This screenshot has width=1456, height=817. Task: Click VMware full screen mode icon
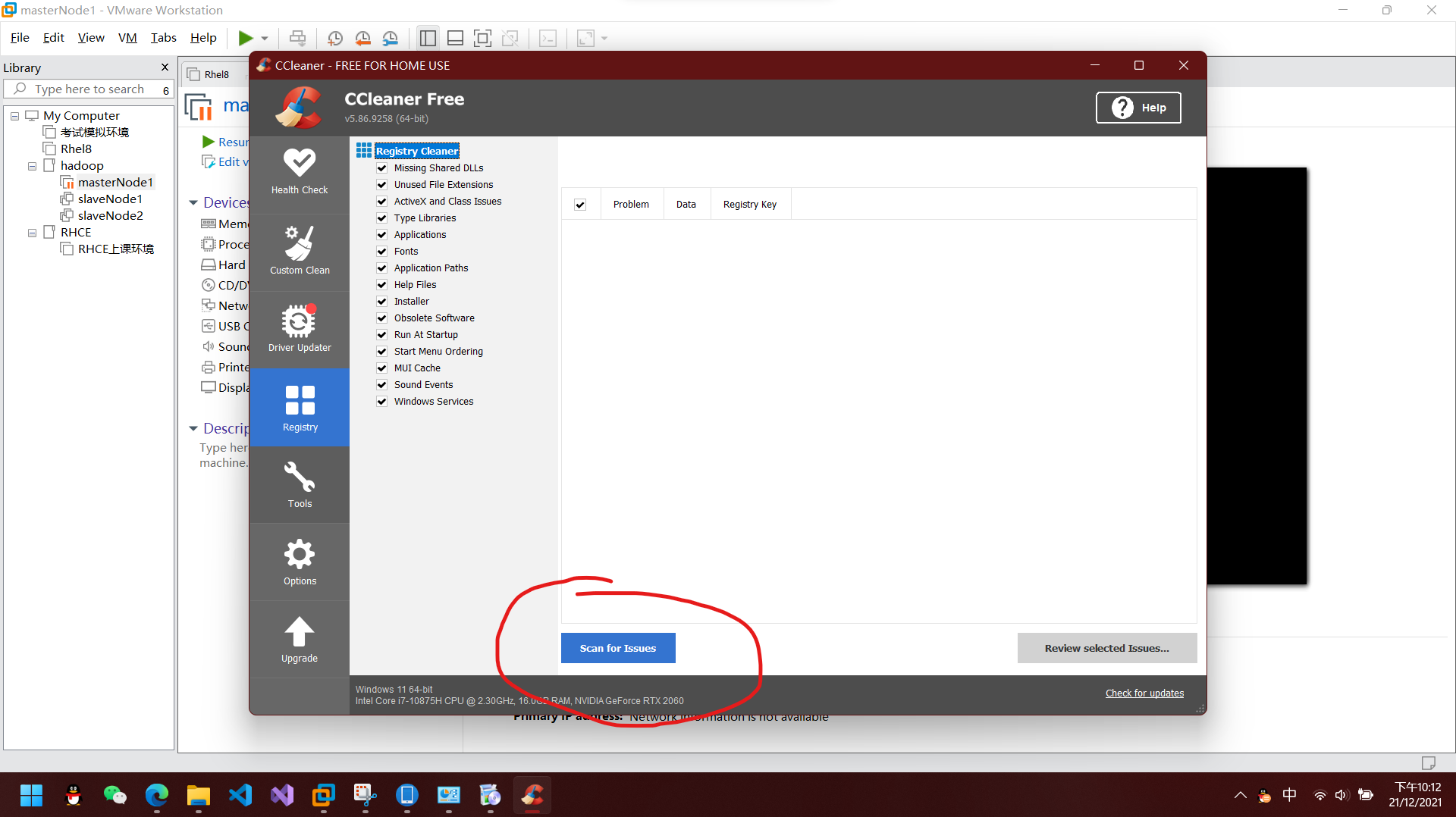[x=482, y=38]
